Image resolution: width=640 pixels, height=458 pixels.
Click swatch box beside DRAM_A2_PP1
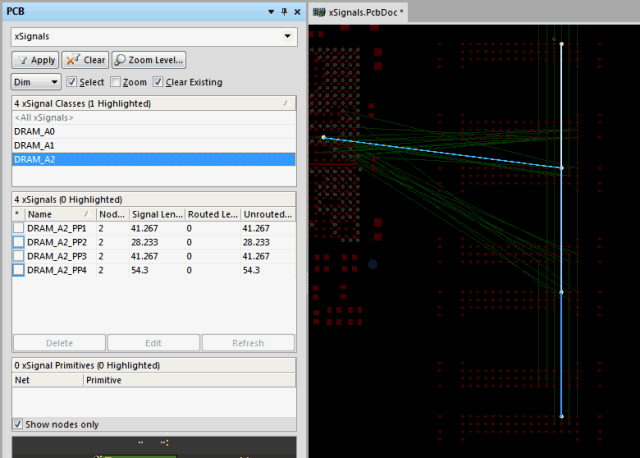pyautogui.click(x=18, y=229)
